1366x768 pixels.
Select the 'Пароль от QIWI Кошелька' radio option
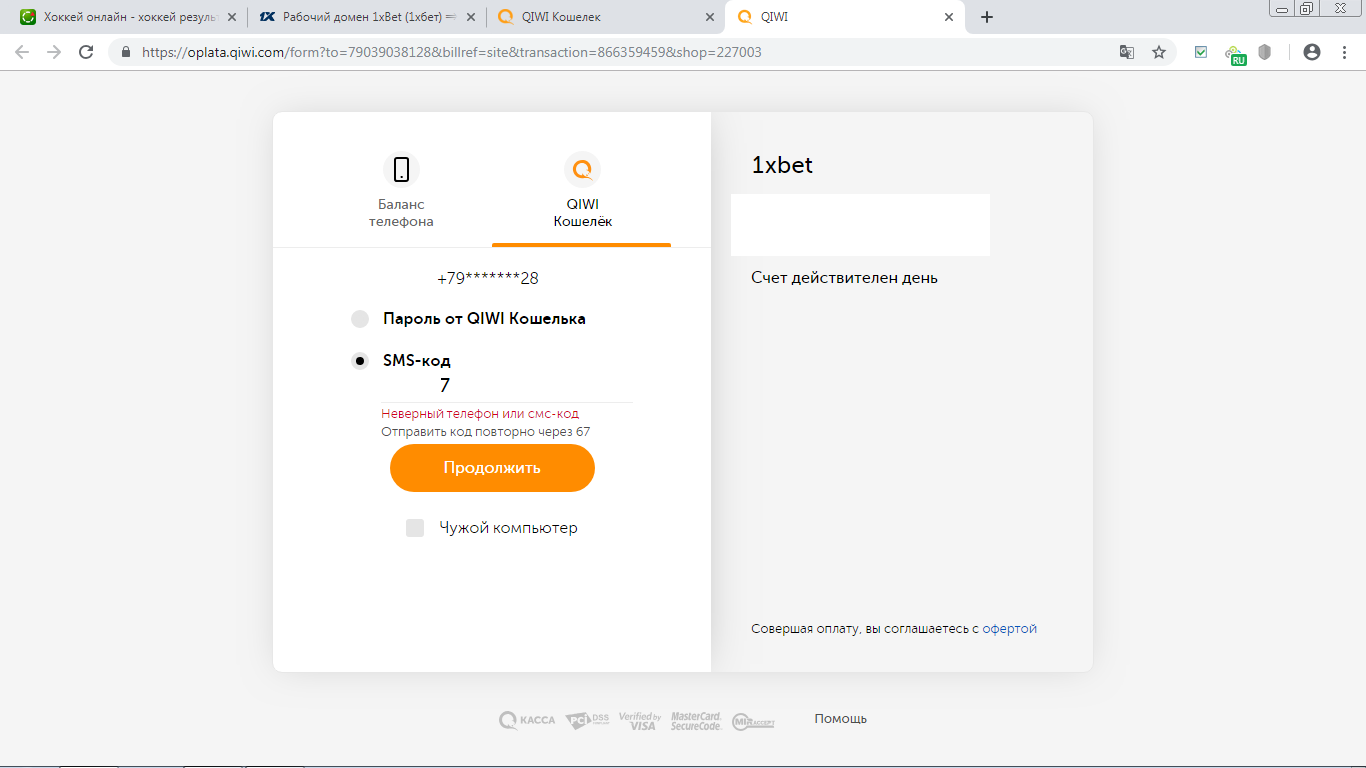[360, 319]
